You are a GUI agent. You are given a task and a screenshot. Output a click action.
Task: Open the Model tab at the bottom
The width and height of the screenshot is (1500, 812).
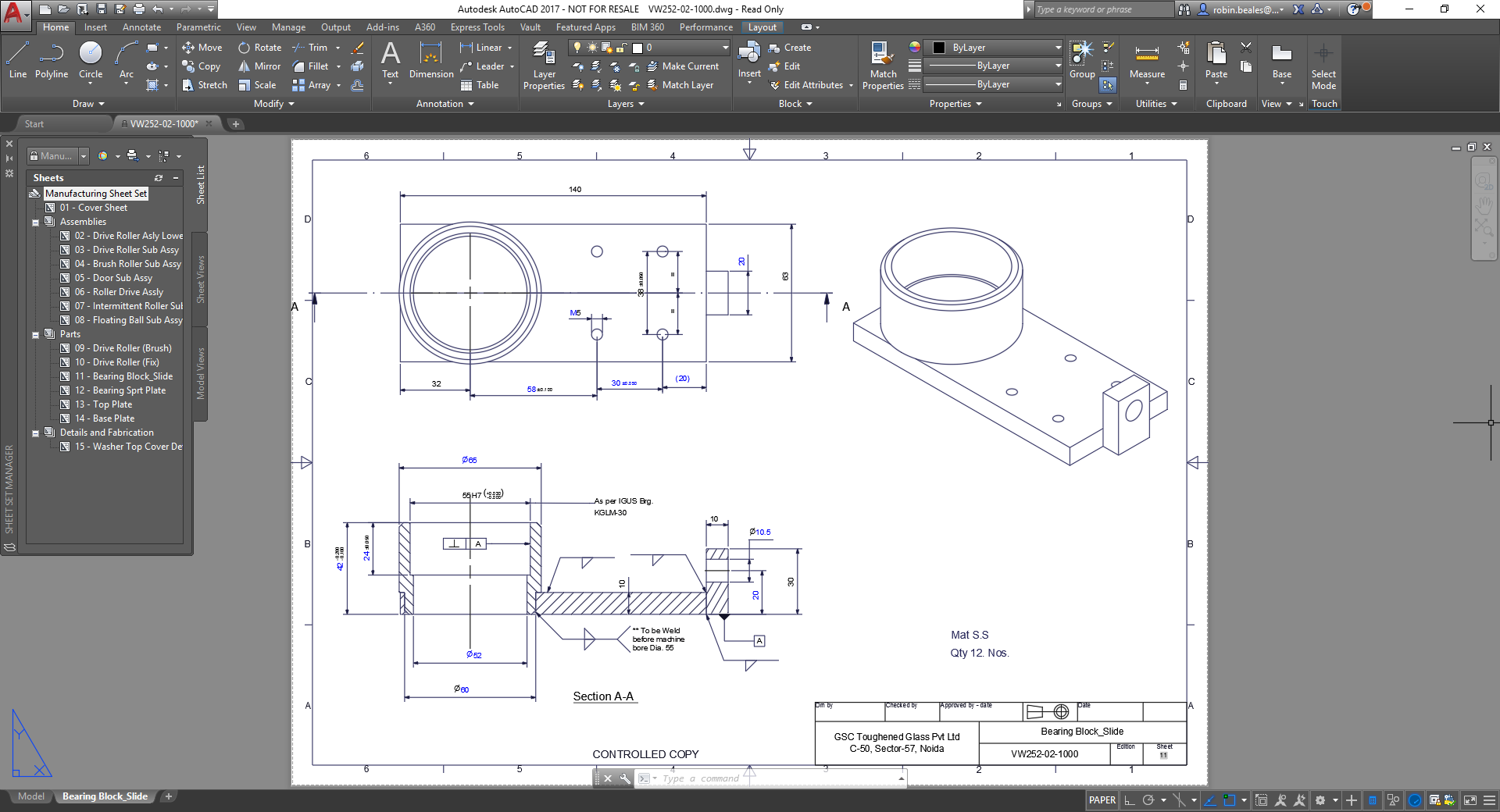click(x=31, y=796)
